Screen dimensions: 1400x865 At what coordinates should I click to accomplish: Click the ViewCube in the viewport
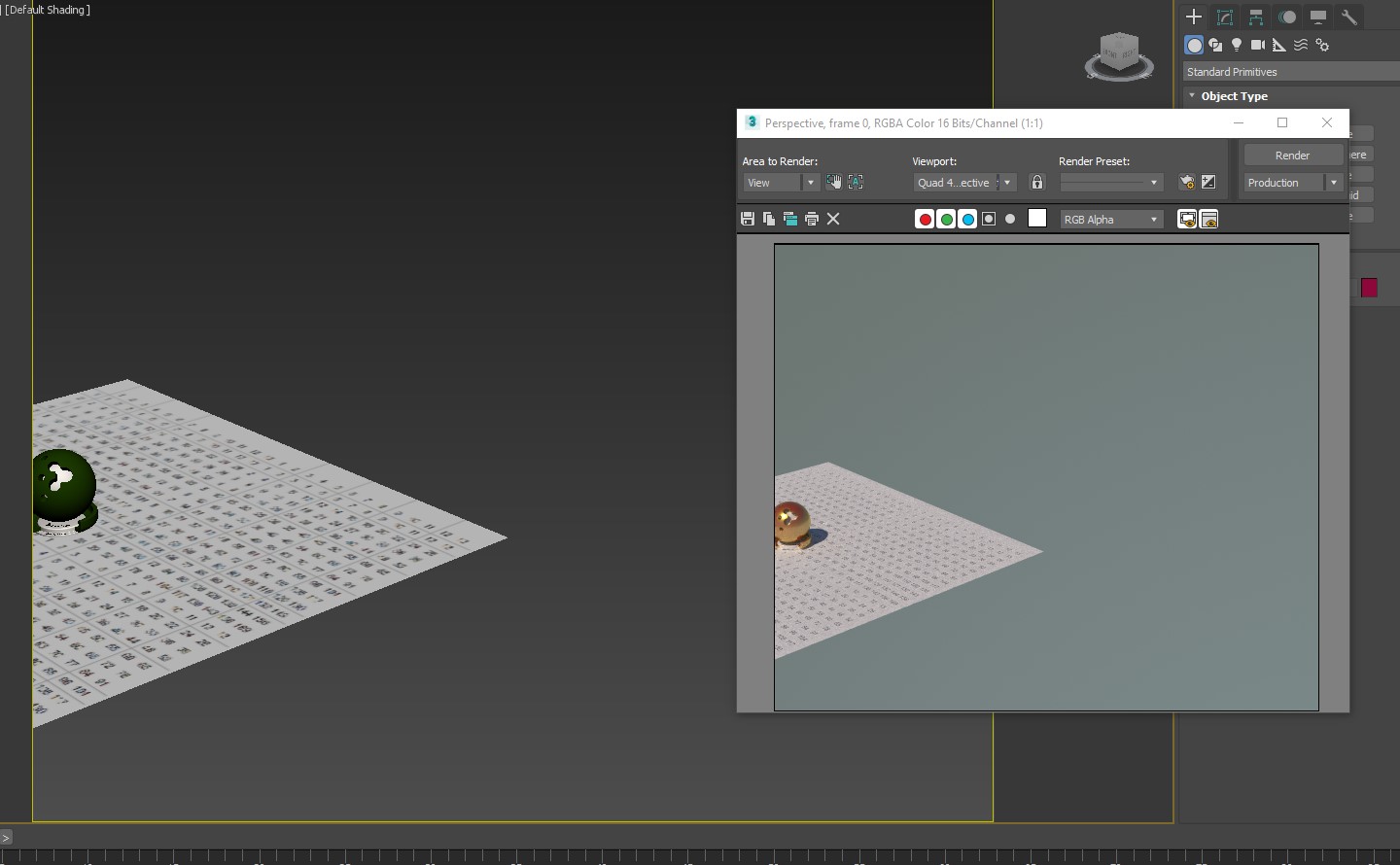1119,54
